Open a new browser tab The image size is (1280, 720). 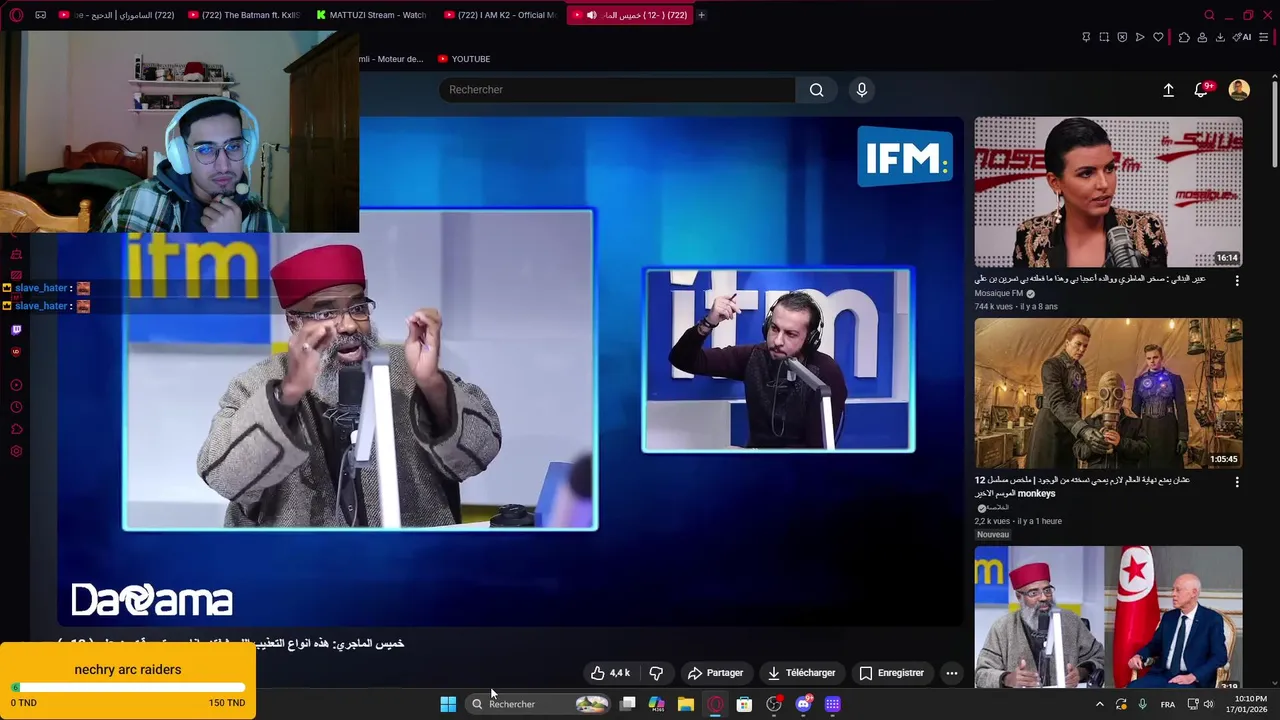[701, 15]
